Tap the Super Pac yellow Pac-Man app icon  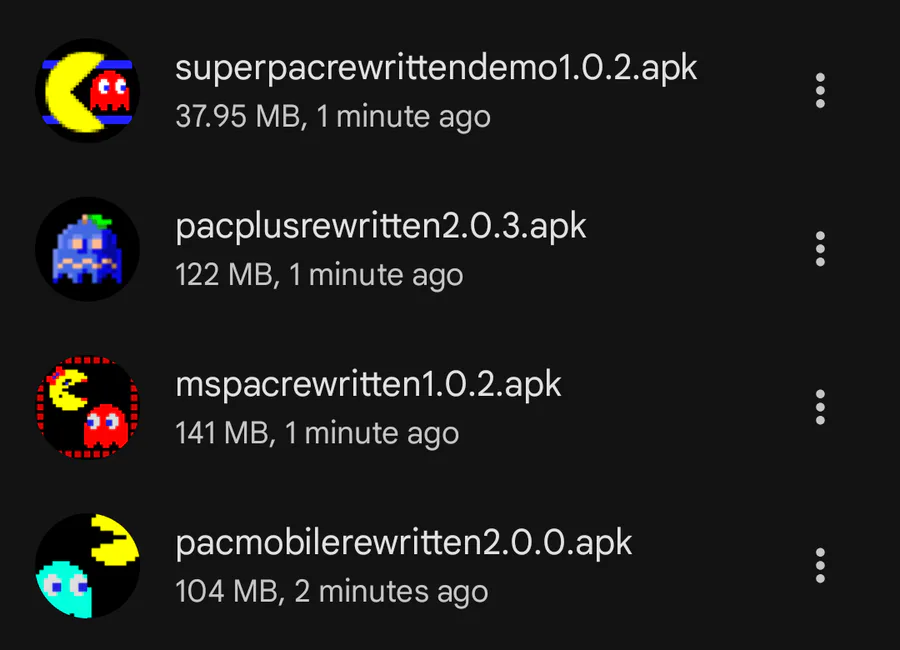[87, 91]
